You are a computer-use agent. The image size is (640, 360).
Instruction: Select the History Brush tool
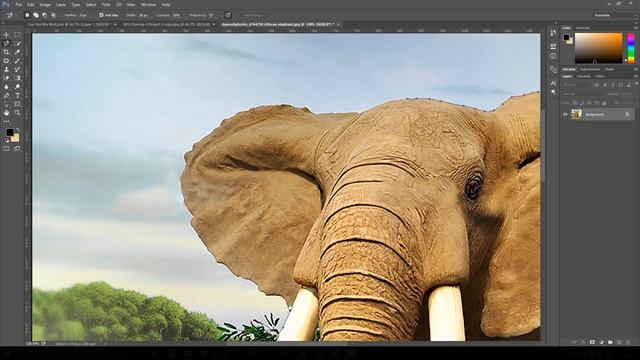tap(17, 69)
